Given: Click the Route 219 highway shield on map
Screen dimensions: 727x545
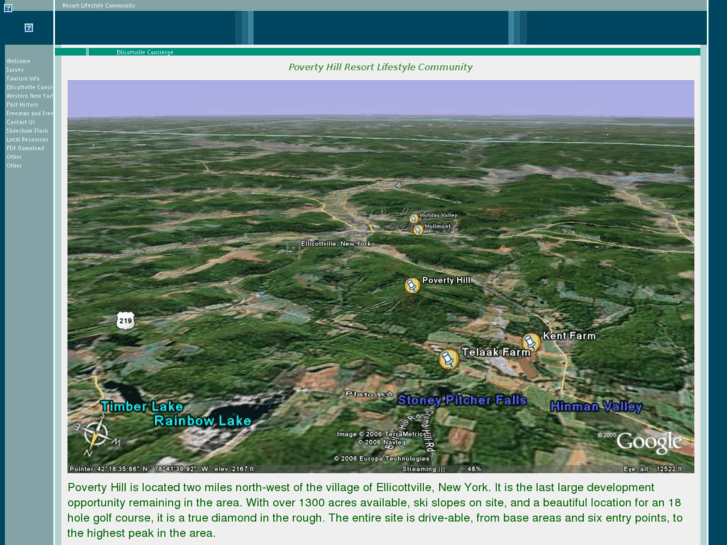Looking at the screenshot, I should click(x=125, y=321).
